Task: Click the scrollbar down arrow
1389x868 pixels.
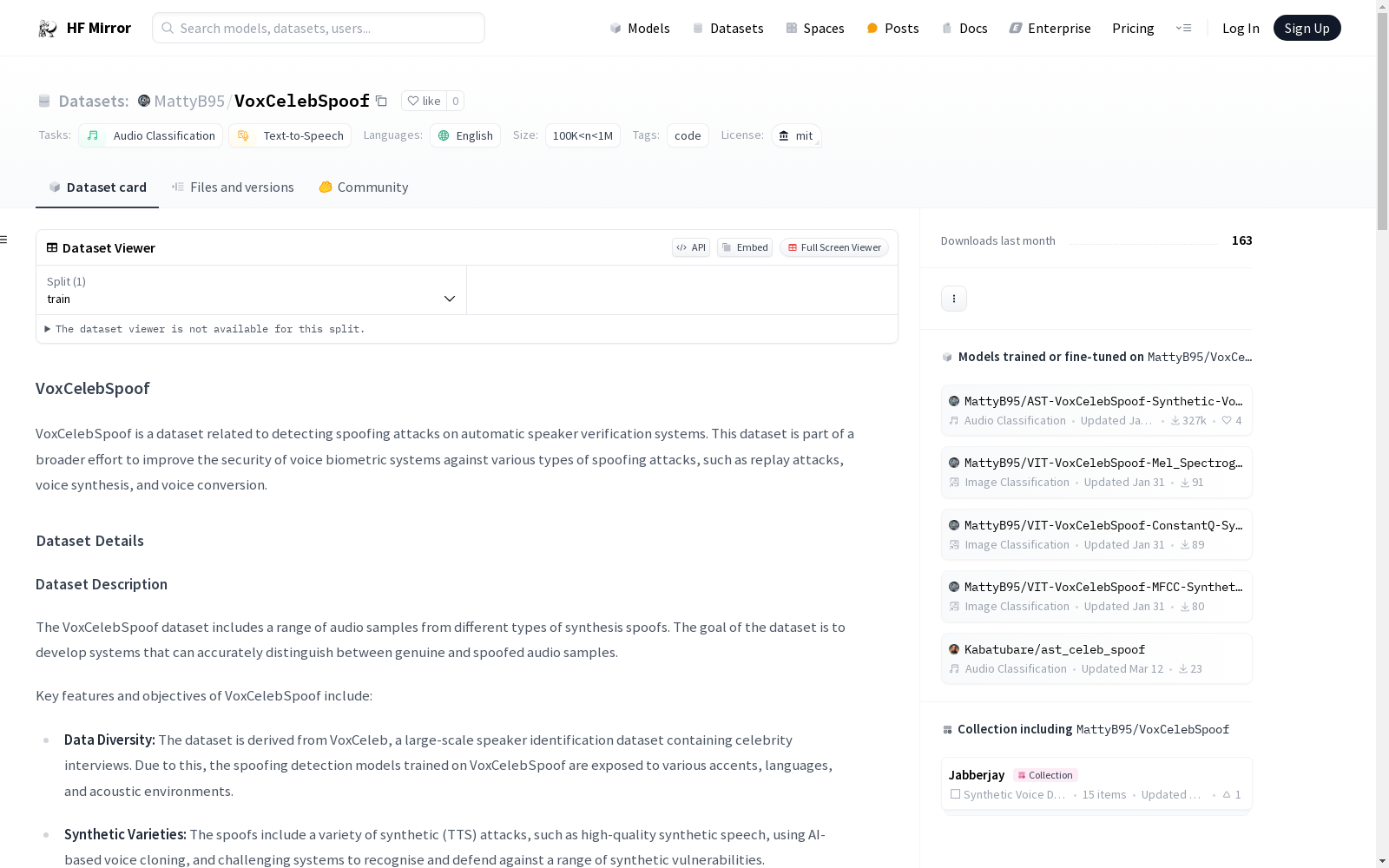Action: (x=1382, y=861)
